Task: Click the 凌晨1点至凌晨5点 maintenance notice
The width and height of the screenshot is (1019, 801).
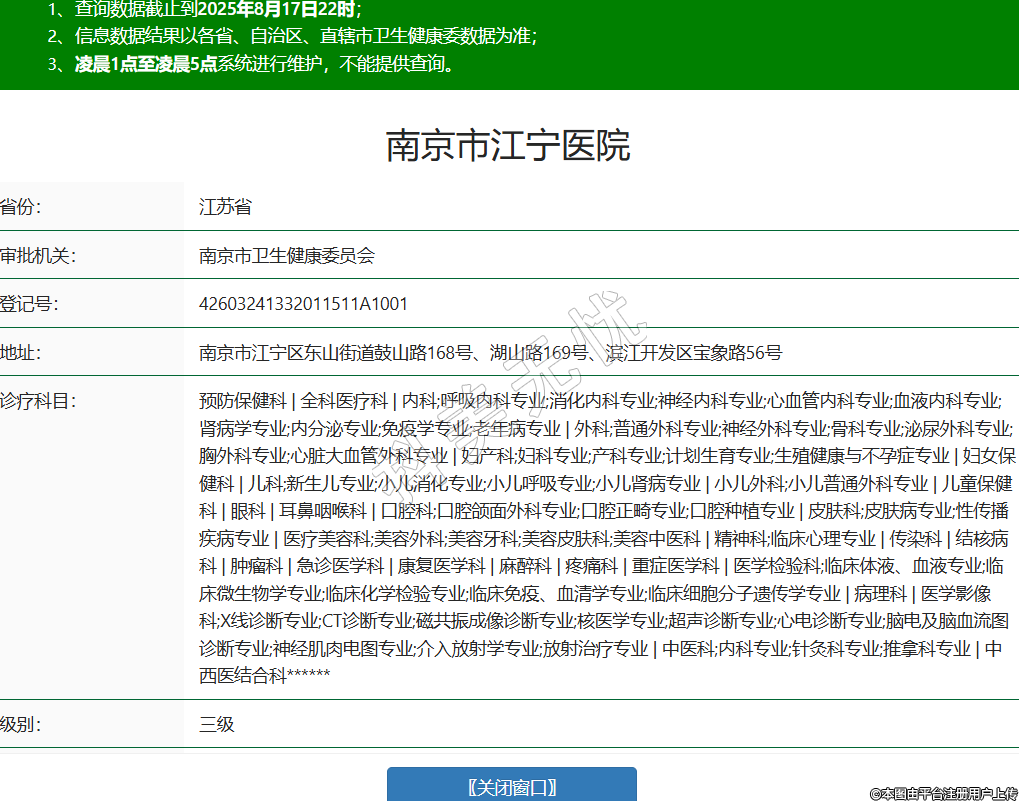Action: coord(146,65)
